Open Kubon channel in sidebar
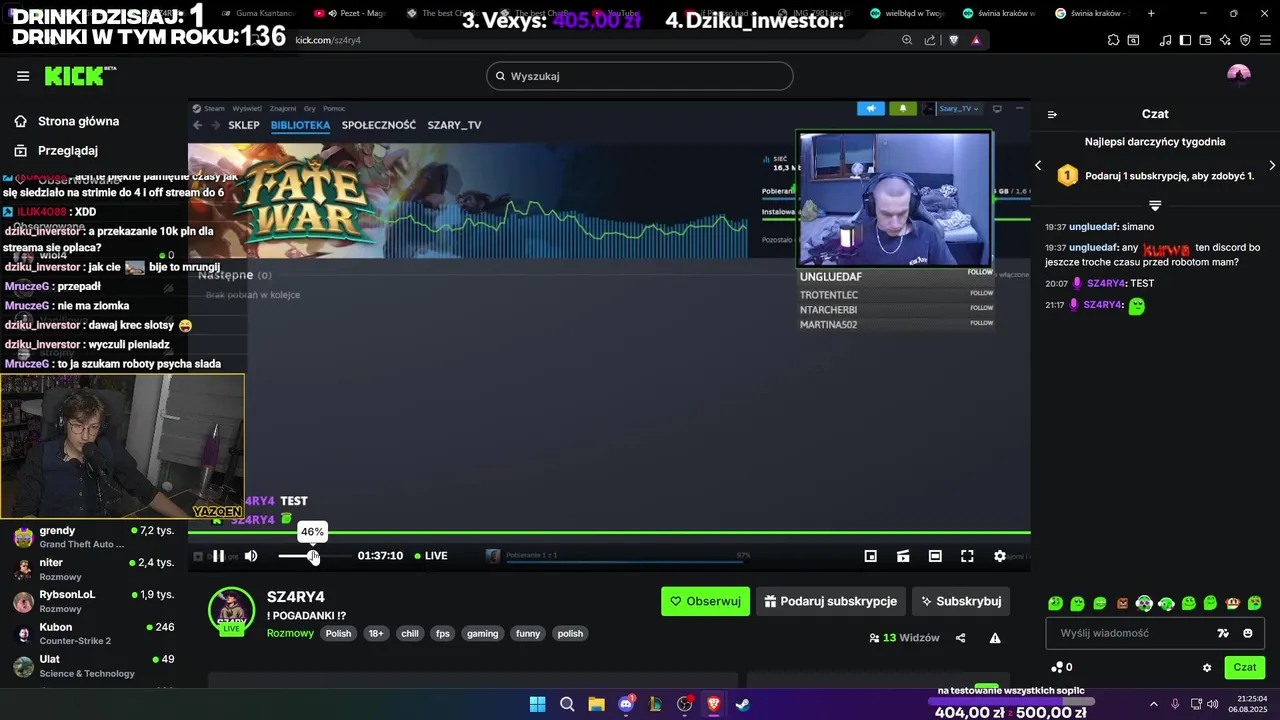This screenshot has height=720, width=1280. point(94,633)
